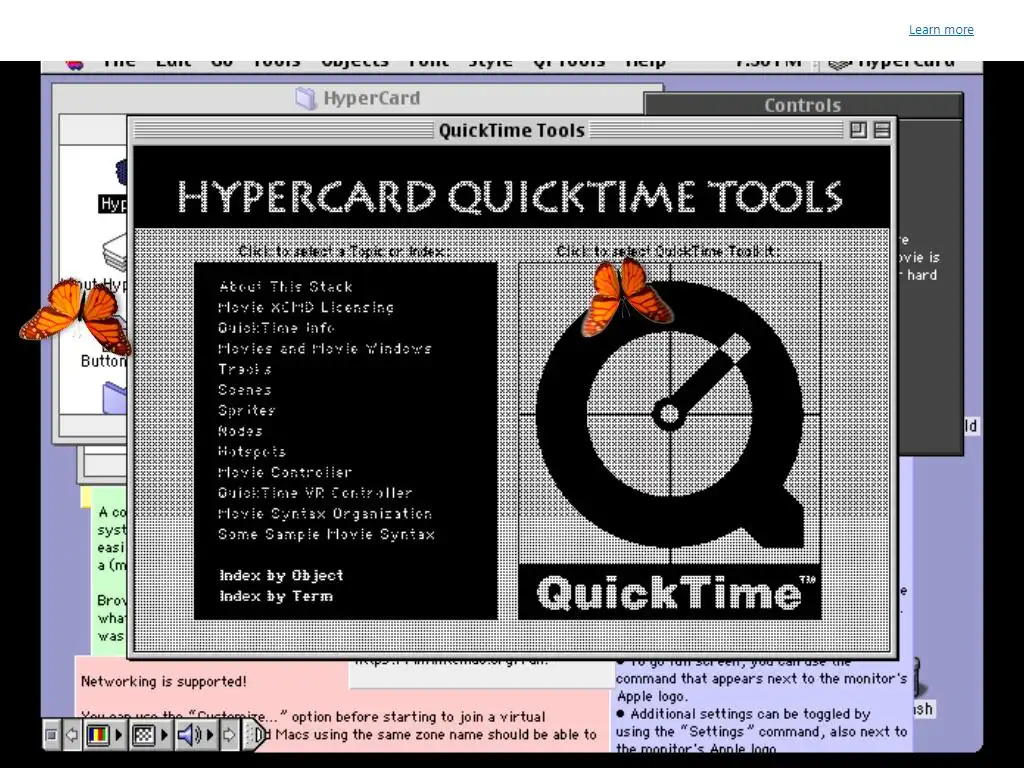Click the sound volume speaker icon
Viewport: 1024px width, 768px height.
pyautogui.click(x=189, y=735)
